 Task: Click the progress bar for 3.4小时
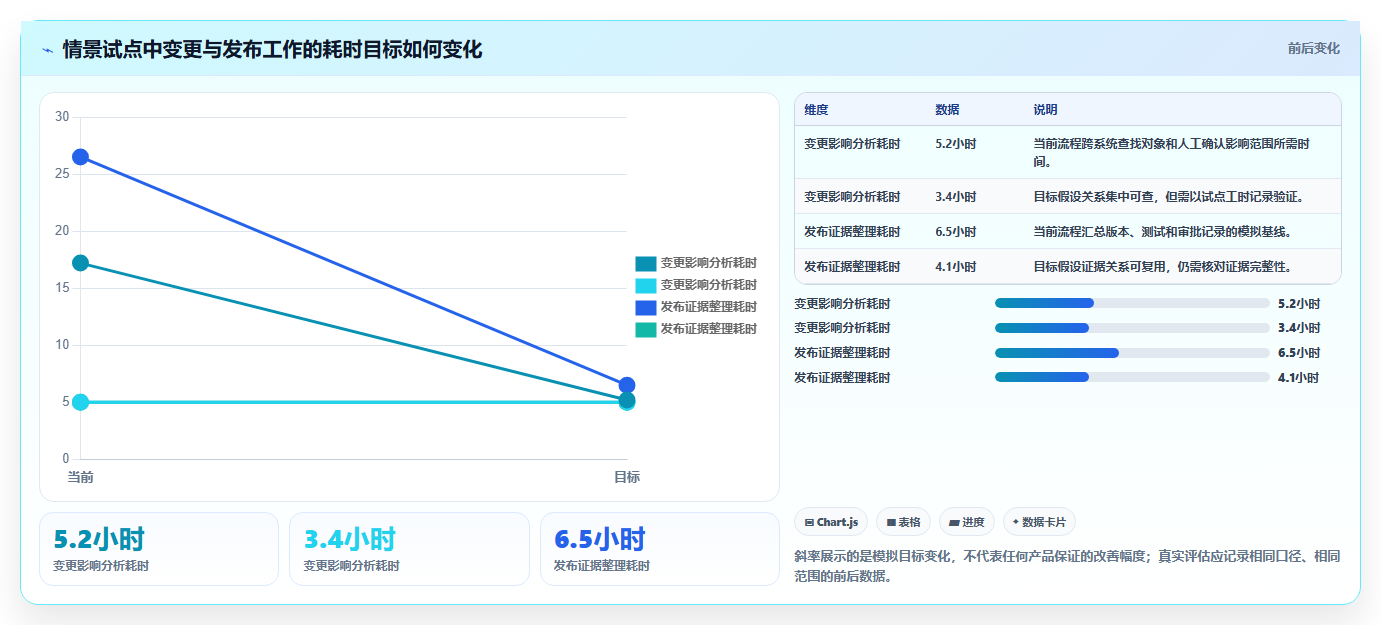(1132, 328)
